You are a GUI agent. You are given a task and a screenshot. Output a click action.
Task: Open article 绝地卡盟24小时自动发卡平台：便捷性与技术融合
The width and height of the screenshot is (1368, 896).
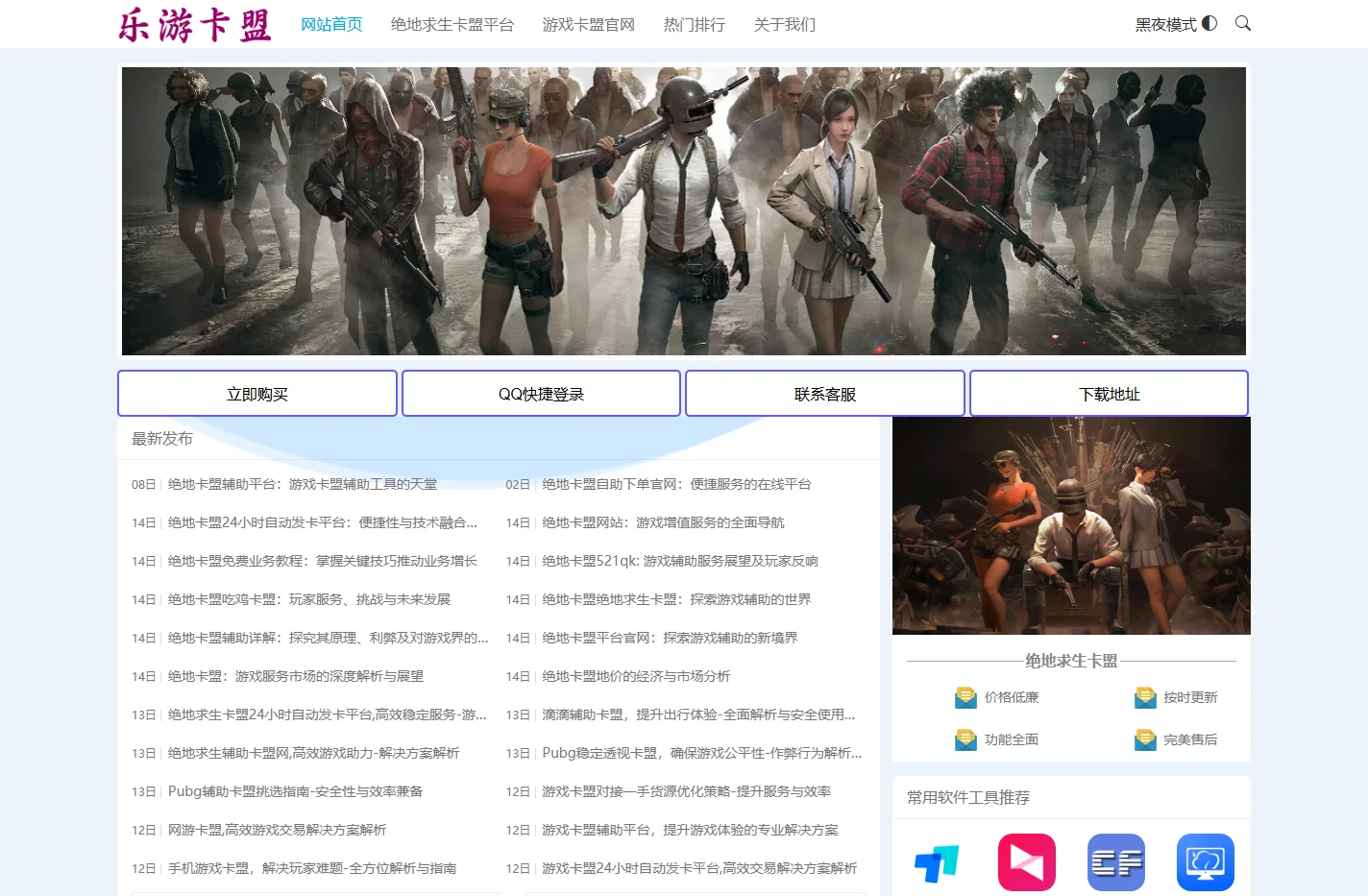coord(323,522)
